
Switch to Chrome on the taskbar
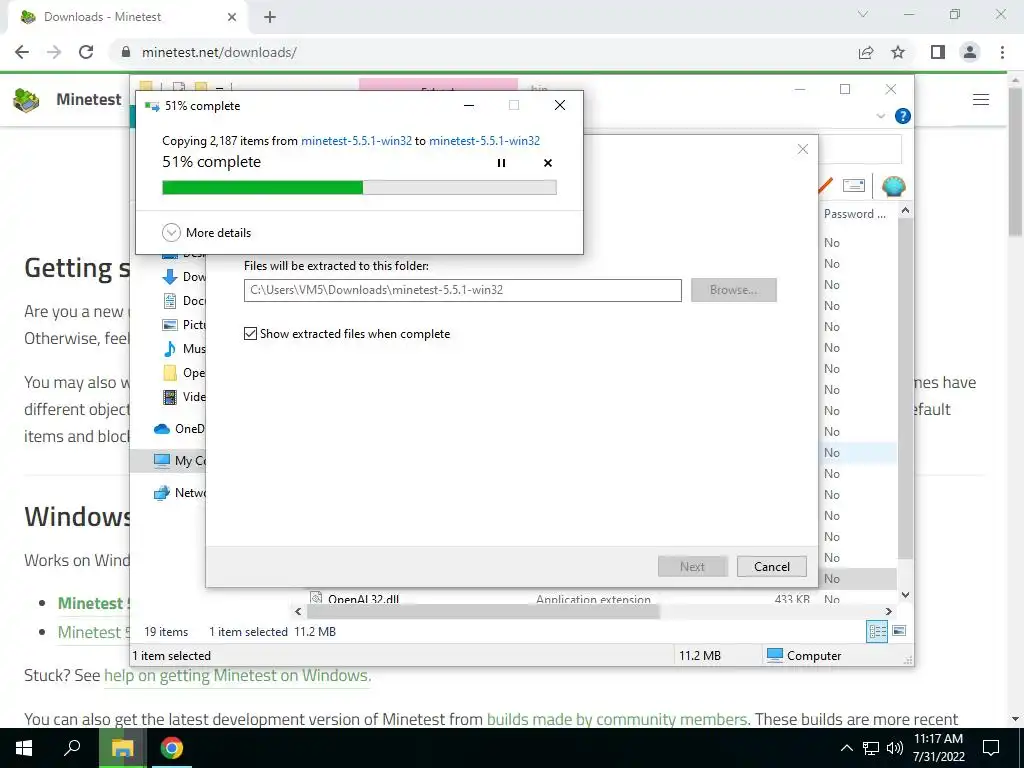[x=172, y=748]
